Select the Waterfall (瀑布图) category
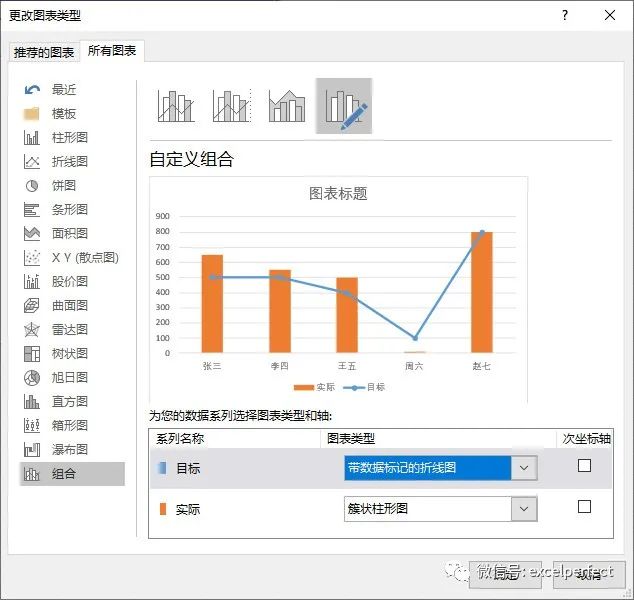The height and width of the screenshot is (600, 634). click(70, 449)
